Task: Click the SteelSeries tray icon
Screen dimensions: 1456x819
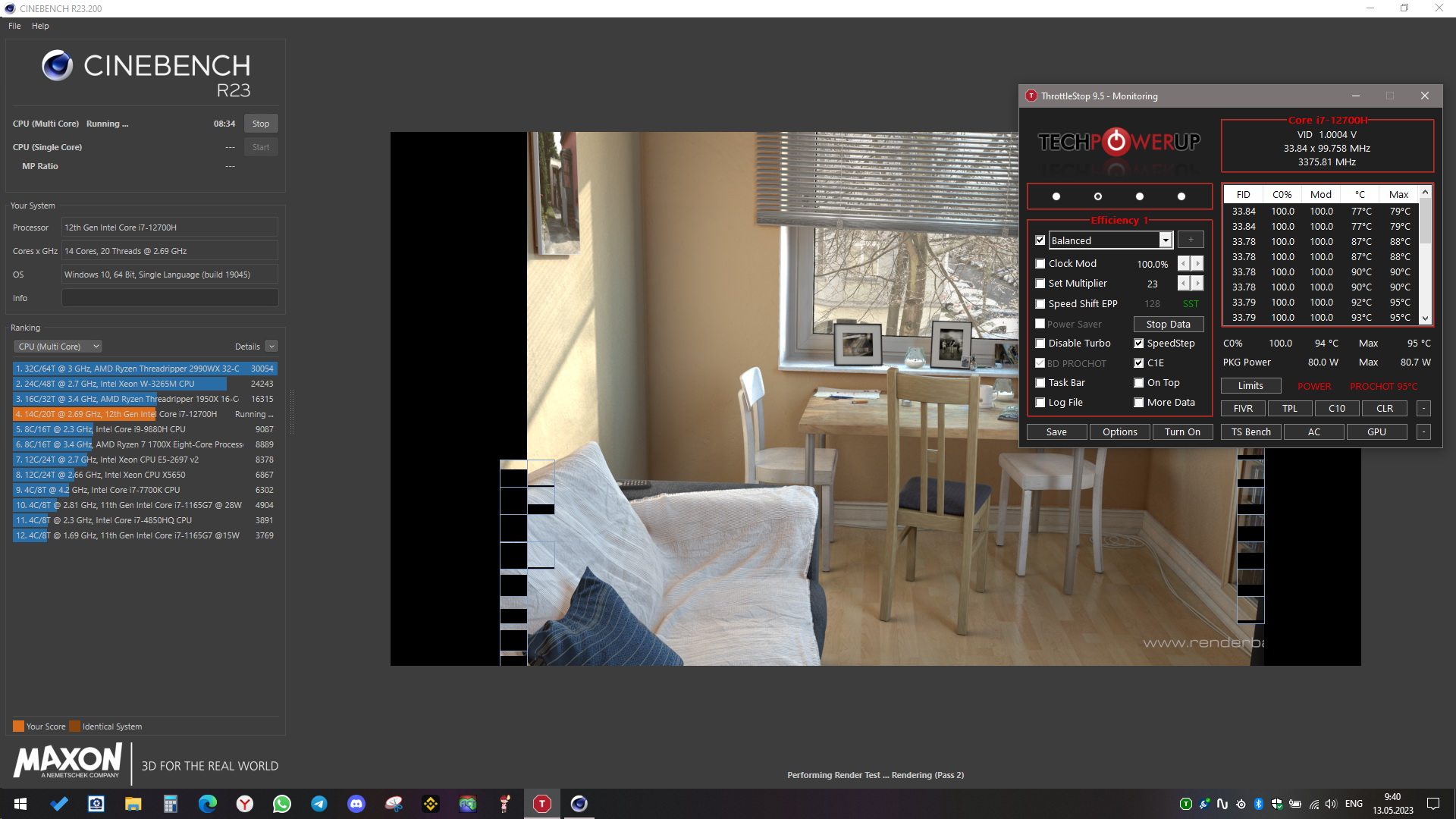Action: point(1241,804)
